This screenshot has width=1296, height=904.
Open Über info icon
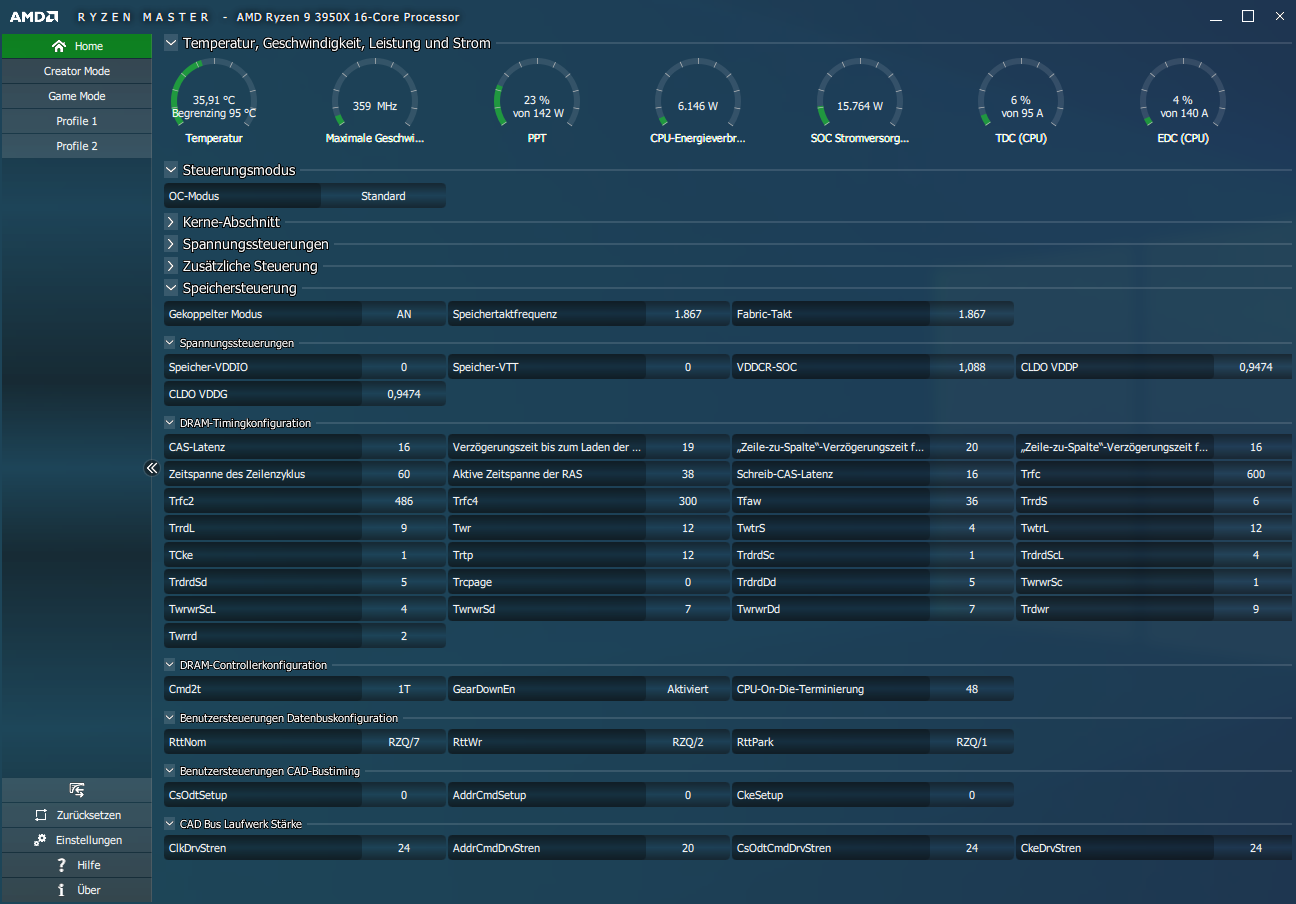(61, 890)
